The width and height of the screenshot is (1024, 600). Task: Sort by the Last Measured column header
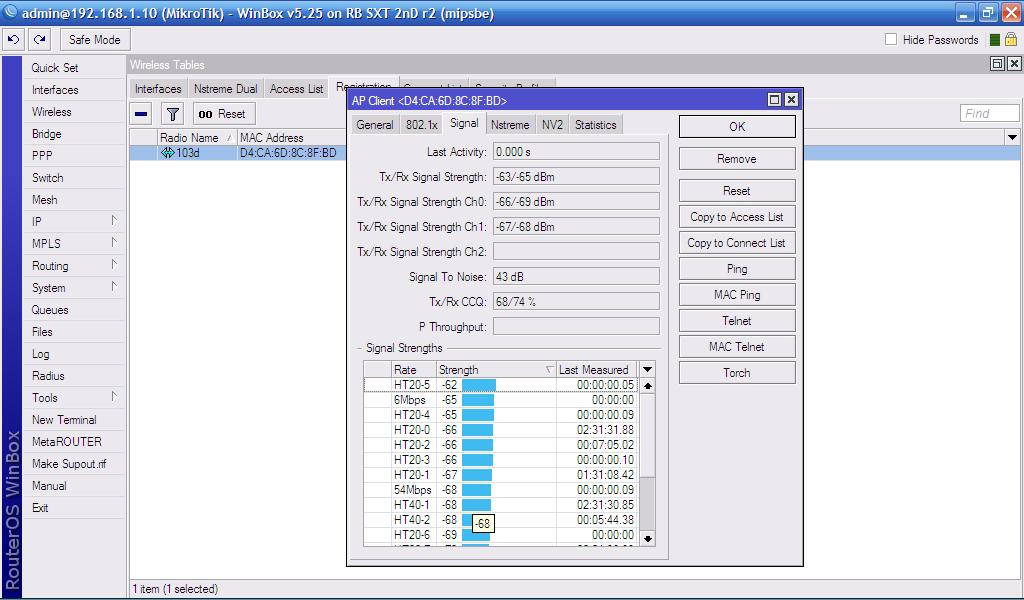(x=597, y=370)
